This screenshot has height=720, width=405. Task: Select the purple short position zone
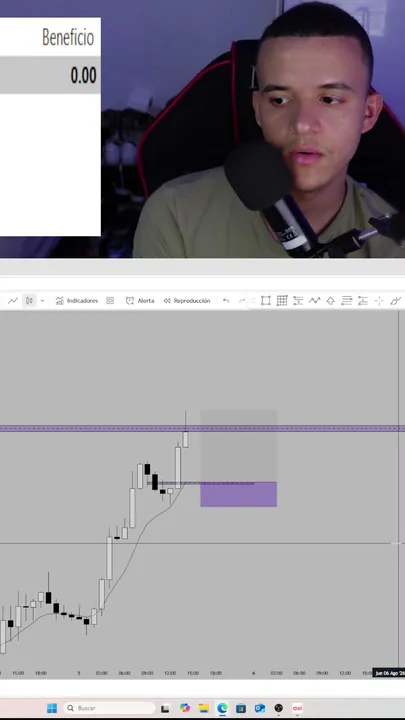[238, 495]
